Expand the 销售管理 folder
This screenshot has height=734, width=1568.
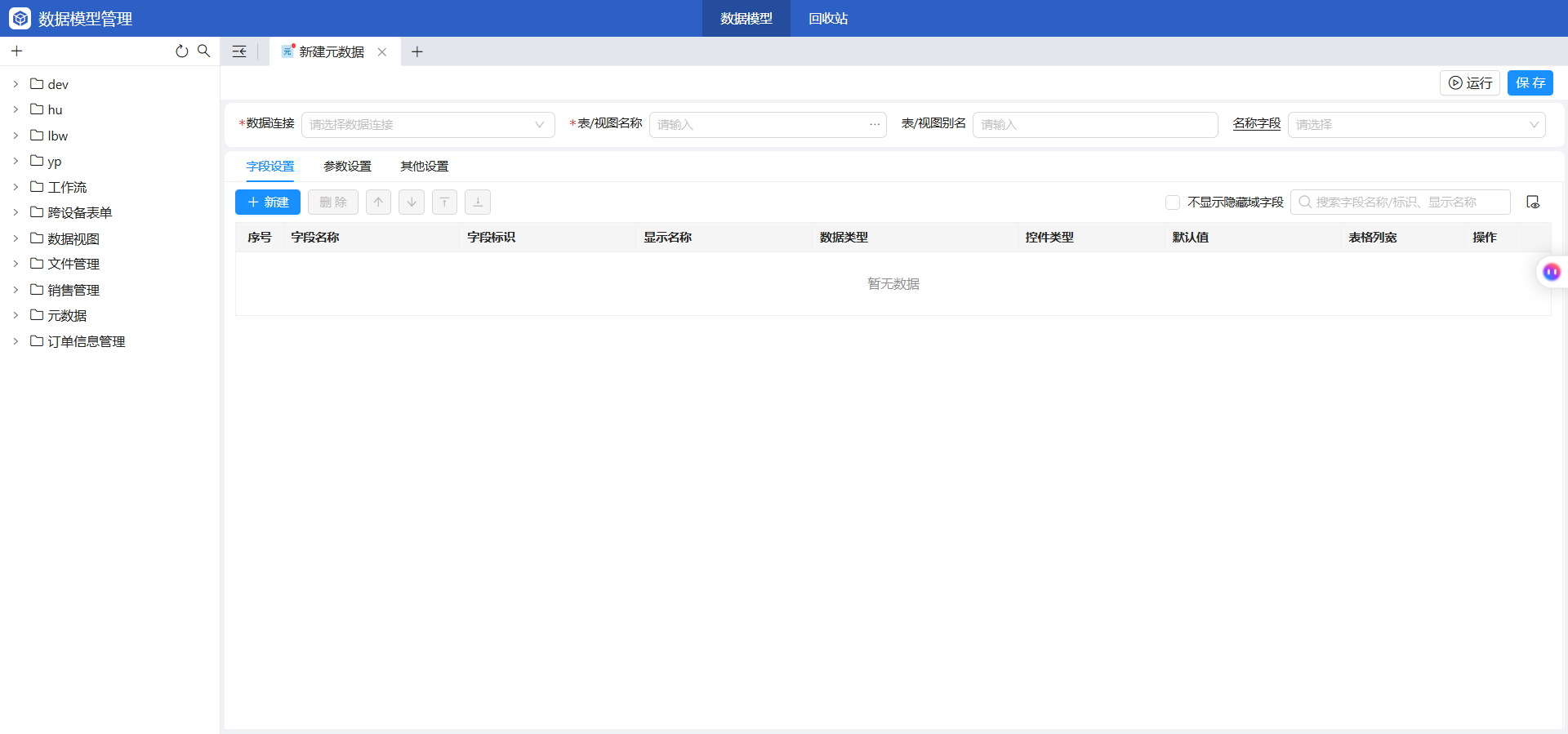[x=16, y=289]
